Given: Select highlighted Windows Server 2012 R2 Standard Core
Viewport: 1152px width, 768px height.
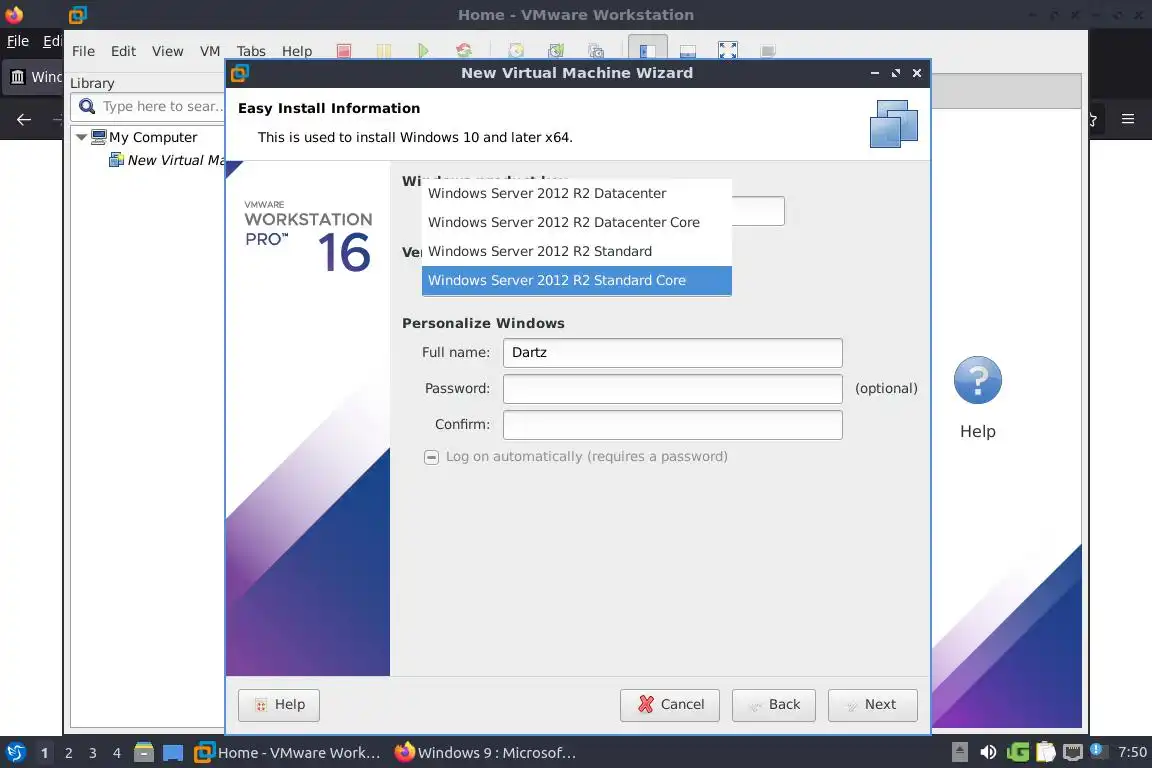Looking at the screenshot, I should click(x=576, y=280).
